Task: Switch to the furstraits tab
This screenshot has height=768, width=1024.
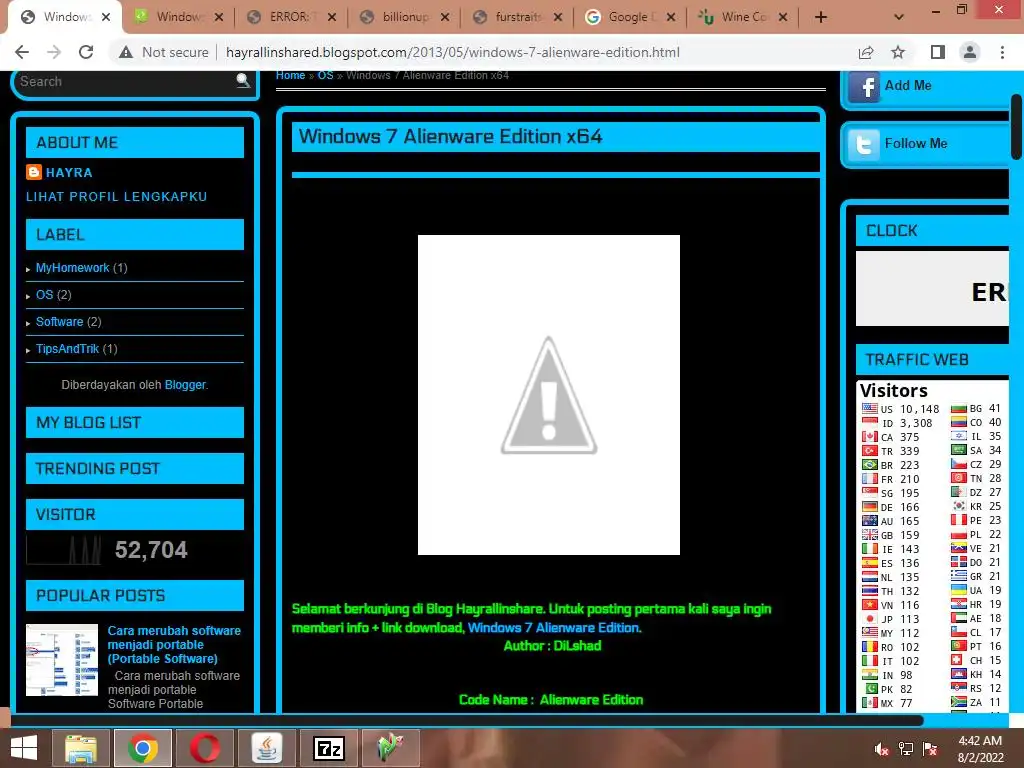Action: (517, 18)
